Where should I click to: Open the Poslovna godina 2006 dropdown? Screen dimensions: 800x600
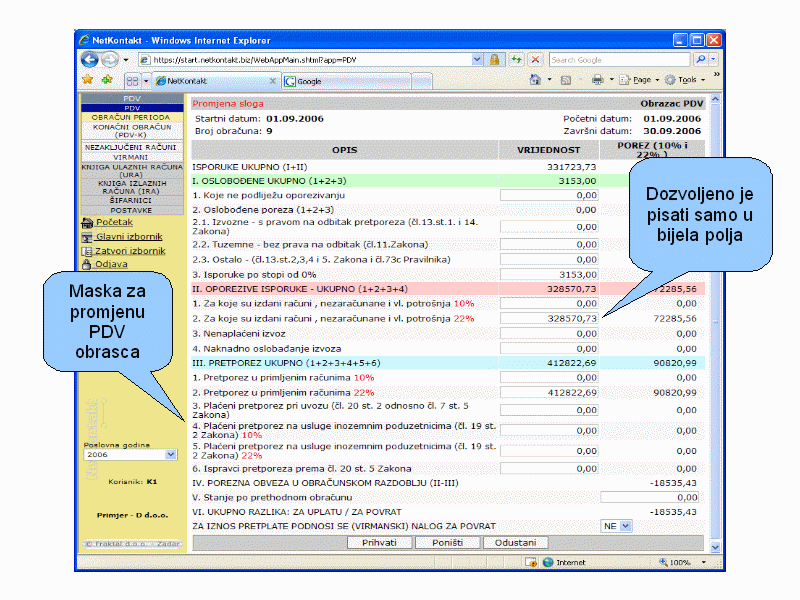point(169,454)
